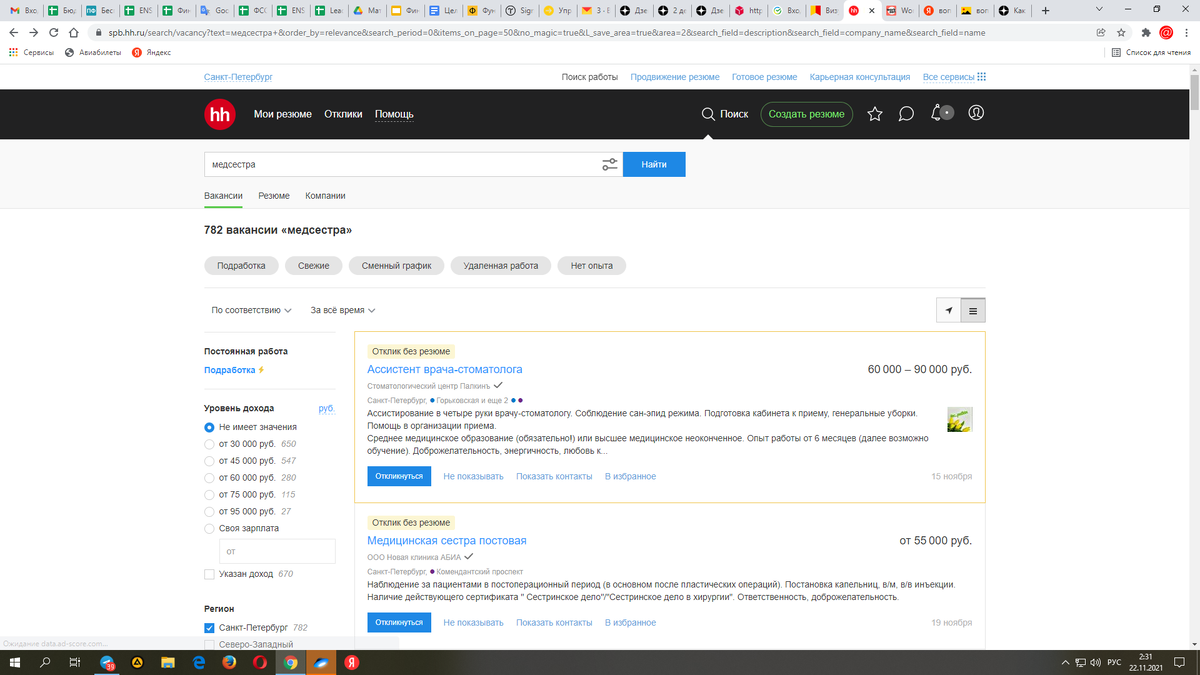Open 'По соответствию' sort dropdown
Image resolution: width=1200 pixels, height=675 pixels.
tap(252, 310)
